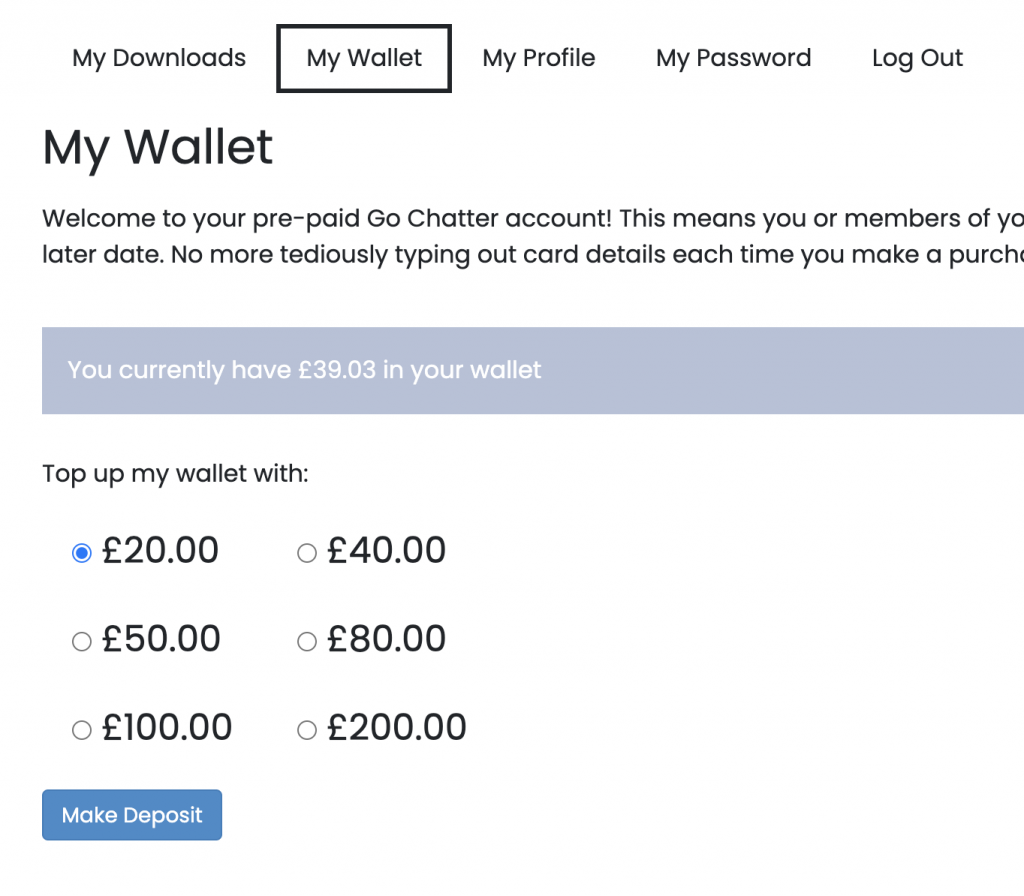Pick the £50.00 radio circle

click(x=82, y=641)
